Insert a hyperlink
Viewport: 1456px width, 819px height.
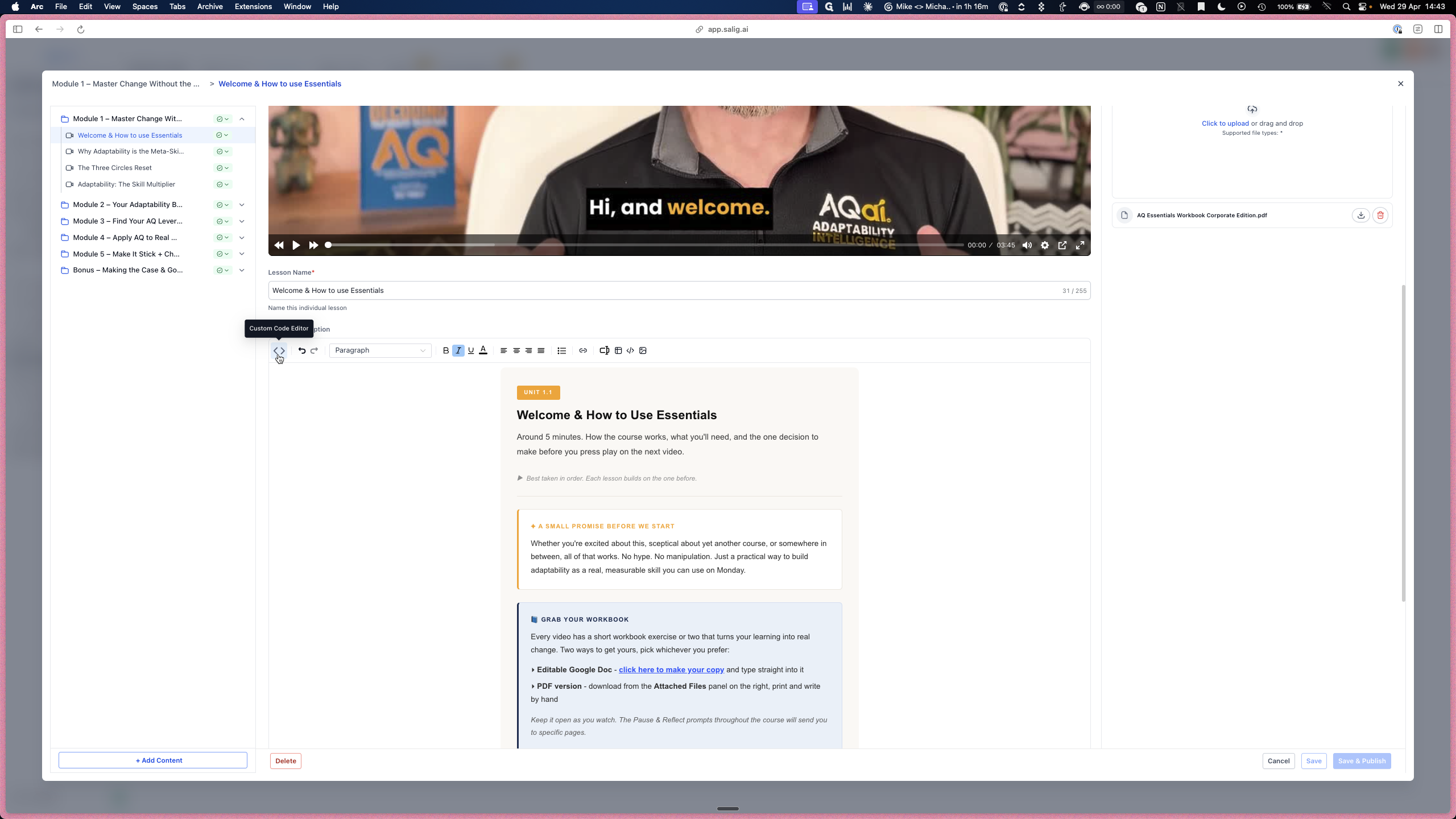click(x=583, y=350)
